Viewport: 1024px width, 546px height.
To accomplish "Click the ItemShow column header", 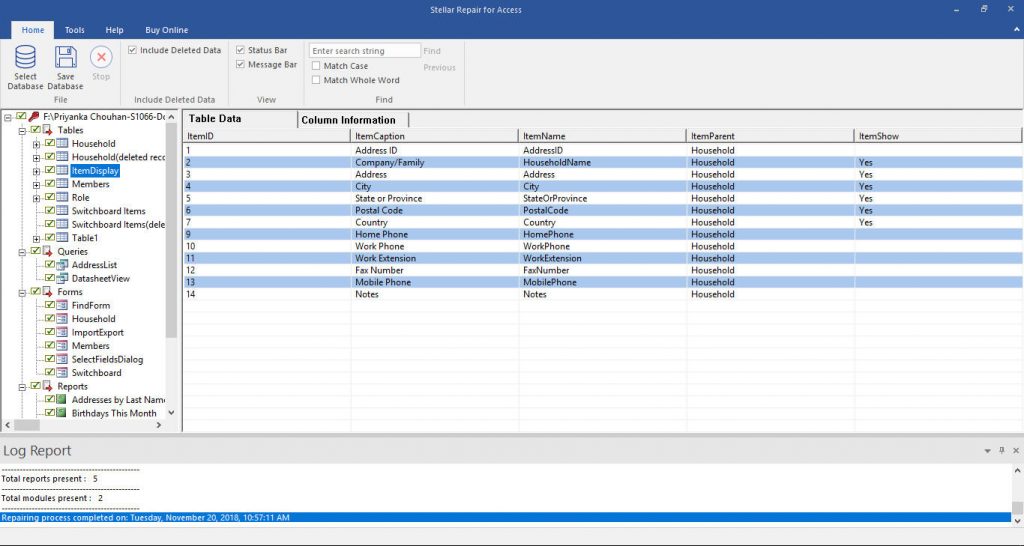I will (x=938, y=136).
